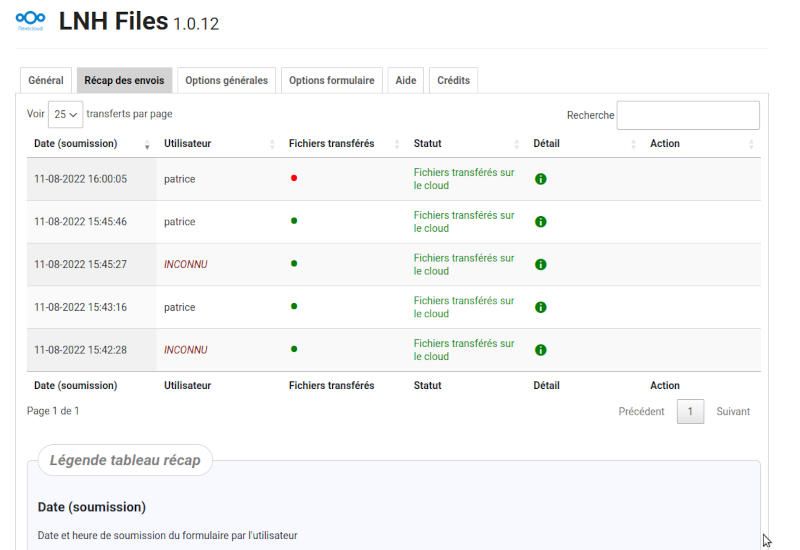Click user patrice in 15:43:16 row

(180, 307)
